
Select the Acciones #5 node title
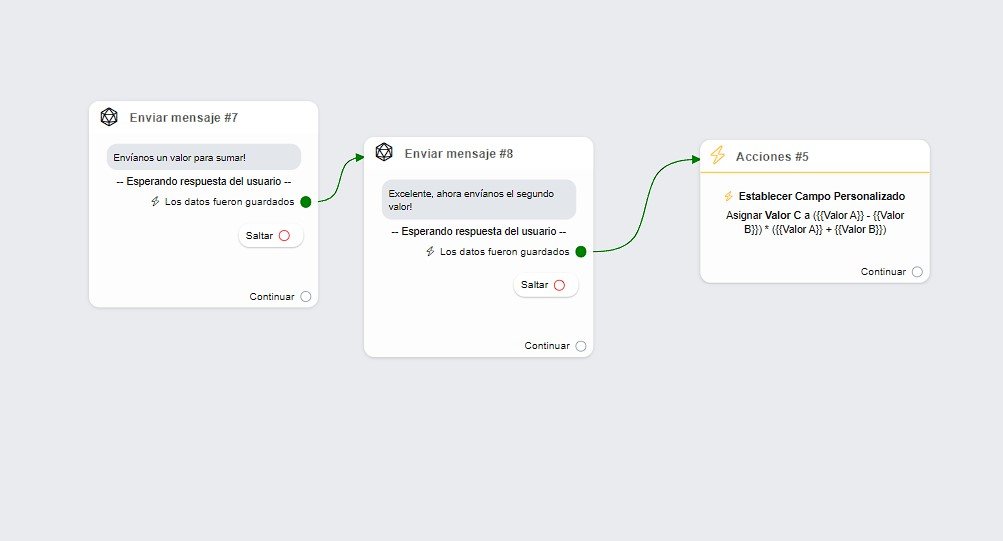(x=772, y=157)
